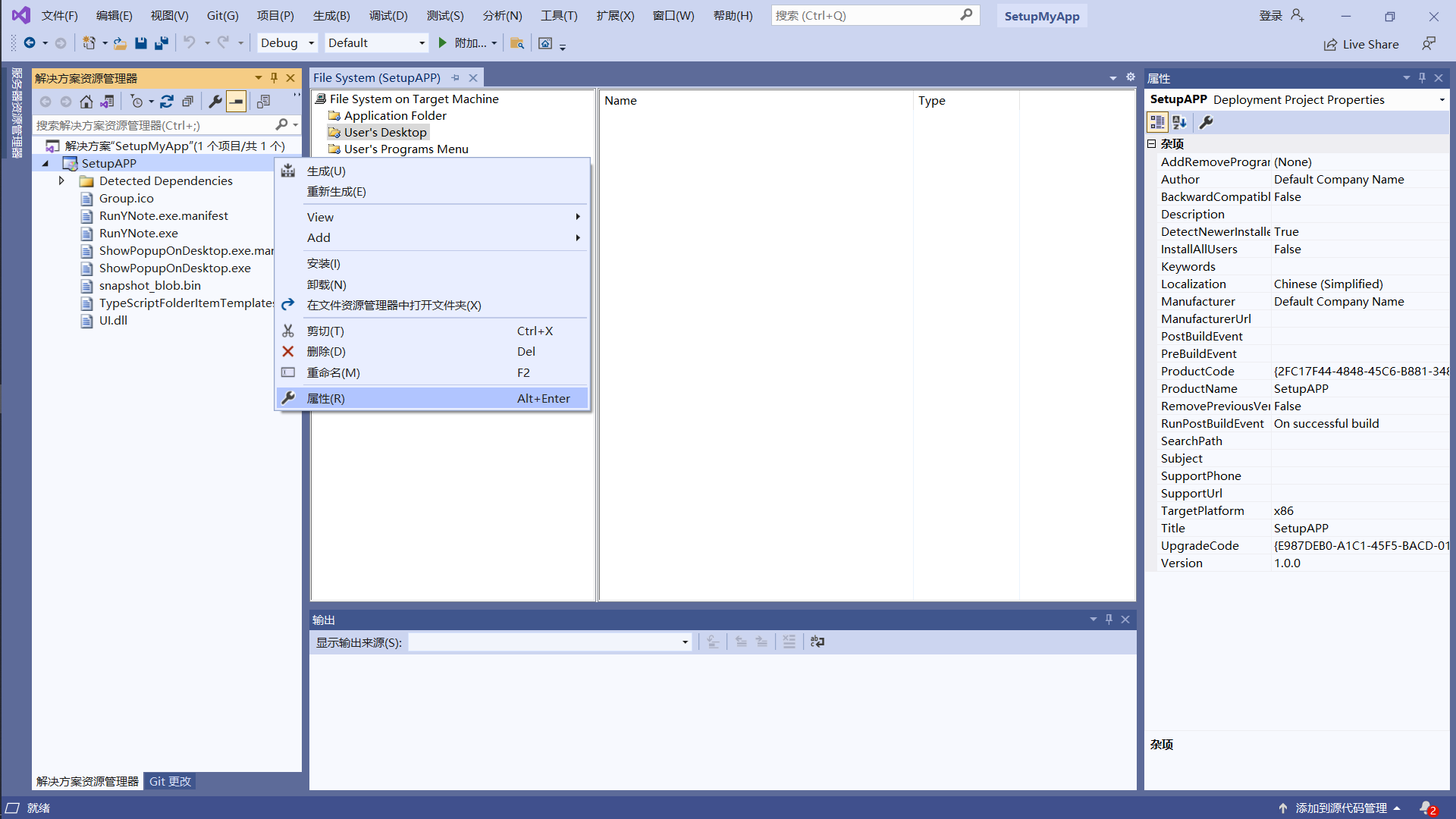Click the Home icon in Solution Explorer
The height and width of the screenshot is (819, 1456).
pos(86,102)
